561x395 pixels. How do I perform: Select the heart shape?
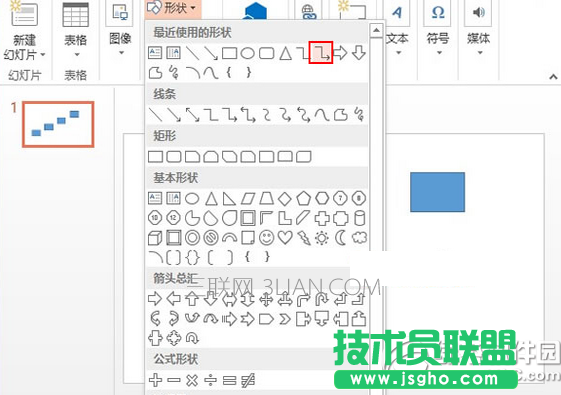(285, 237)
